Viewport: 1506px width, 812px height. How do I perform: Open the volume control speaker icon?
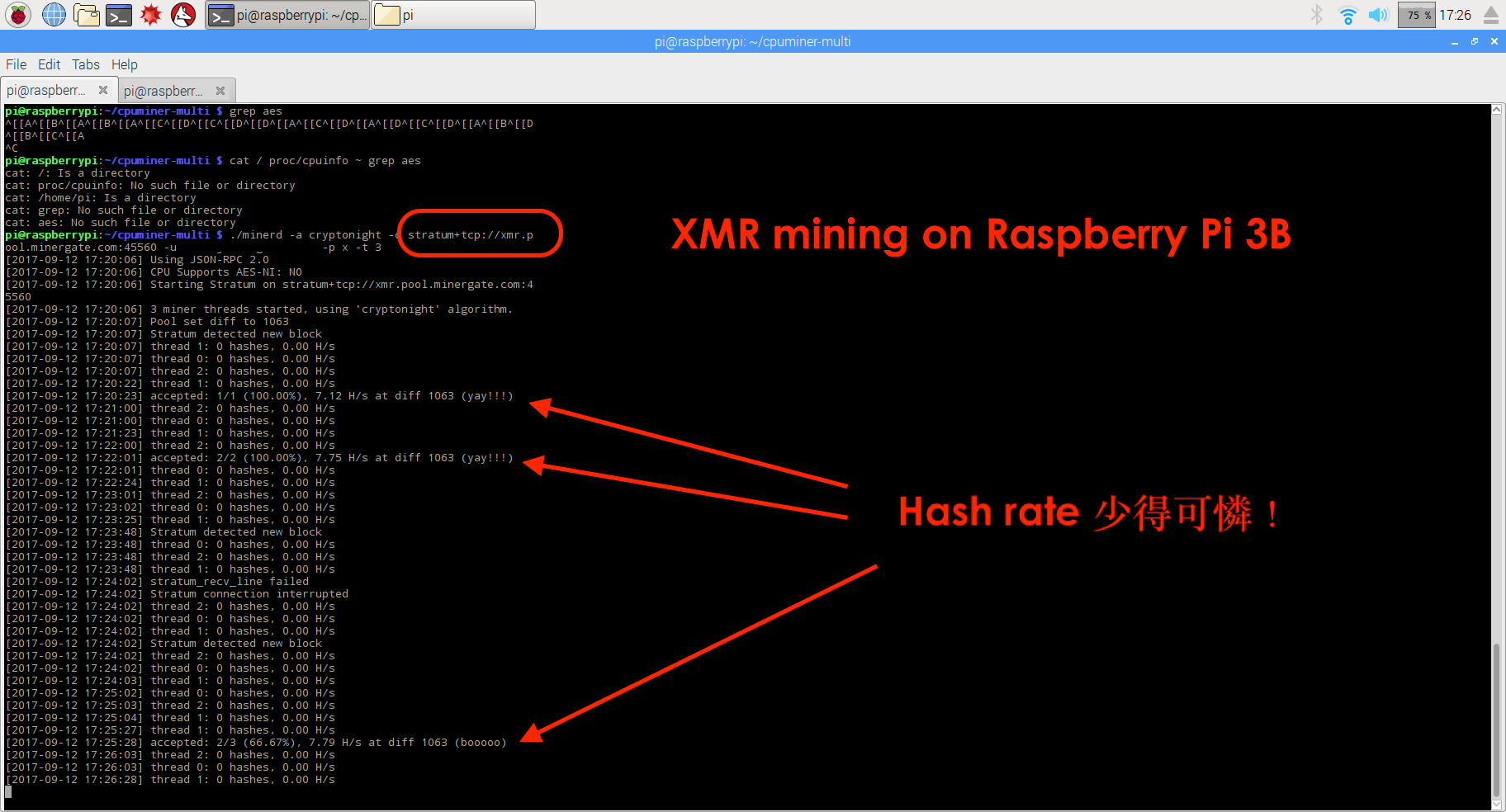(1378, 15)
